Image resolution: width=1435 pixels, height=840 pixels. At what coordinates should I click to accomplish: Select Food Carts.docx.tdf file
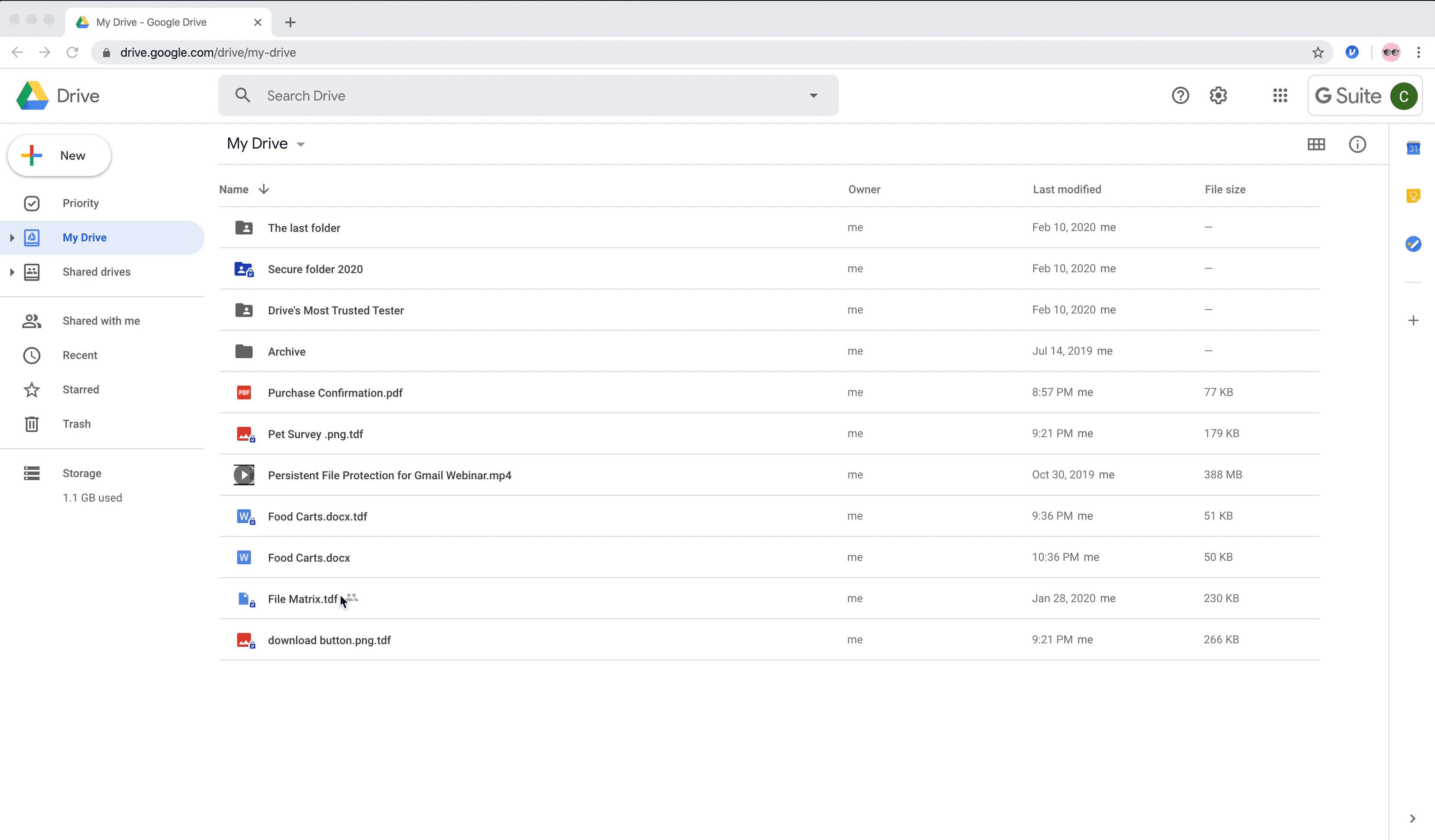coord(769,516)
